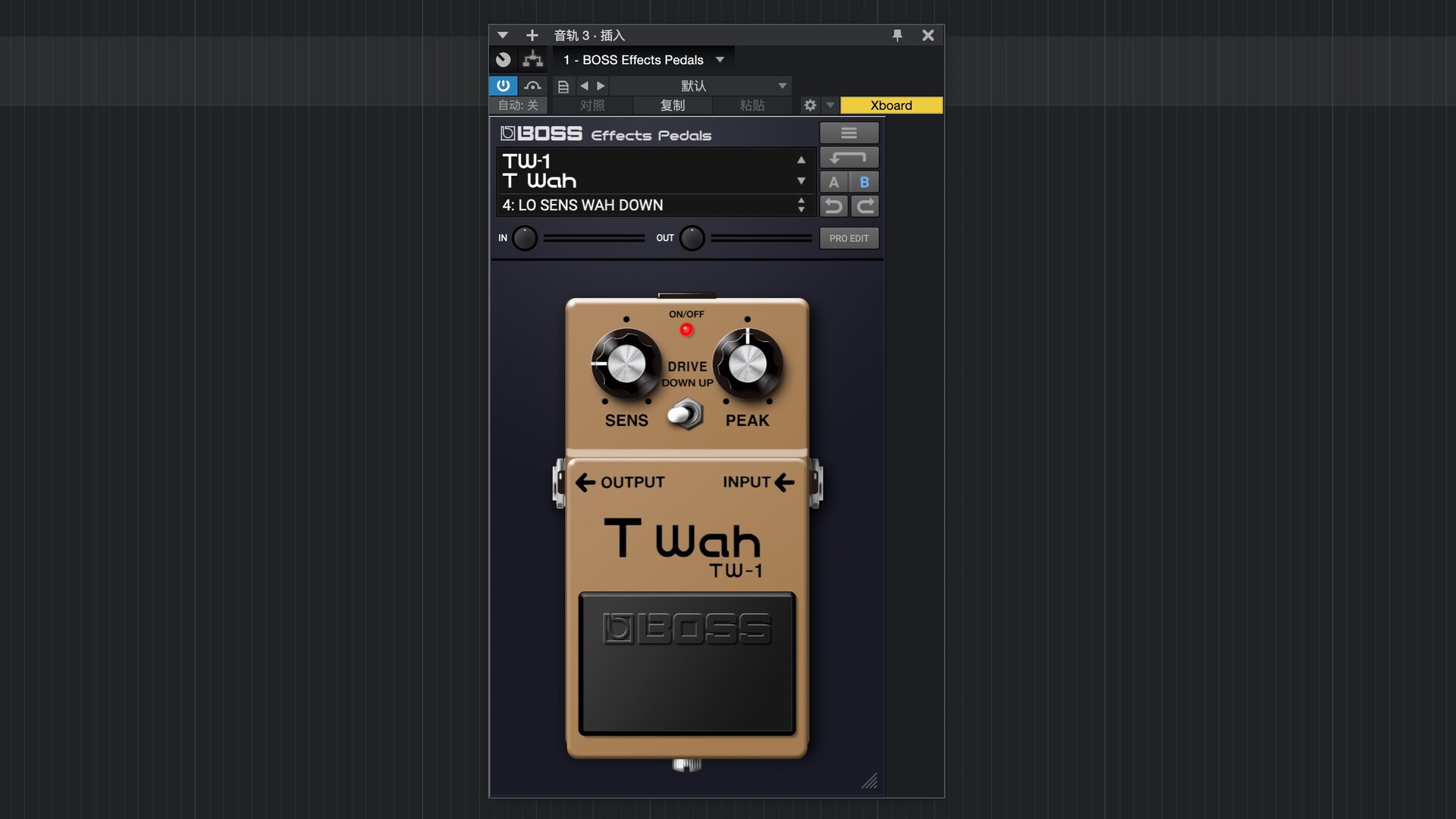Open the '1 - BOSS Effects Pedals' selector dropdown
The height and width of the screenshot is (819, 1456).
click(x=644, y=60)
